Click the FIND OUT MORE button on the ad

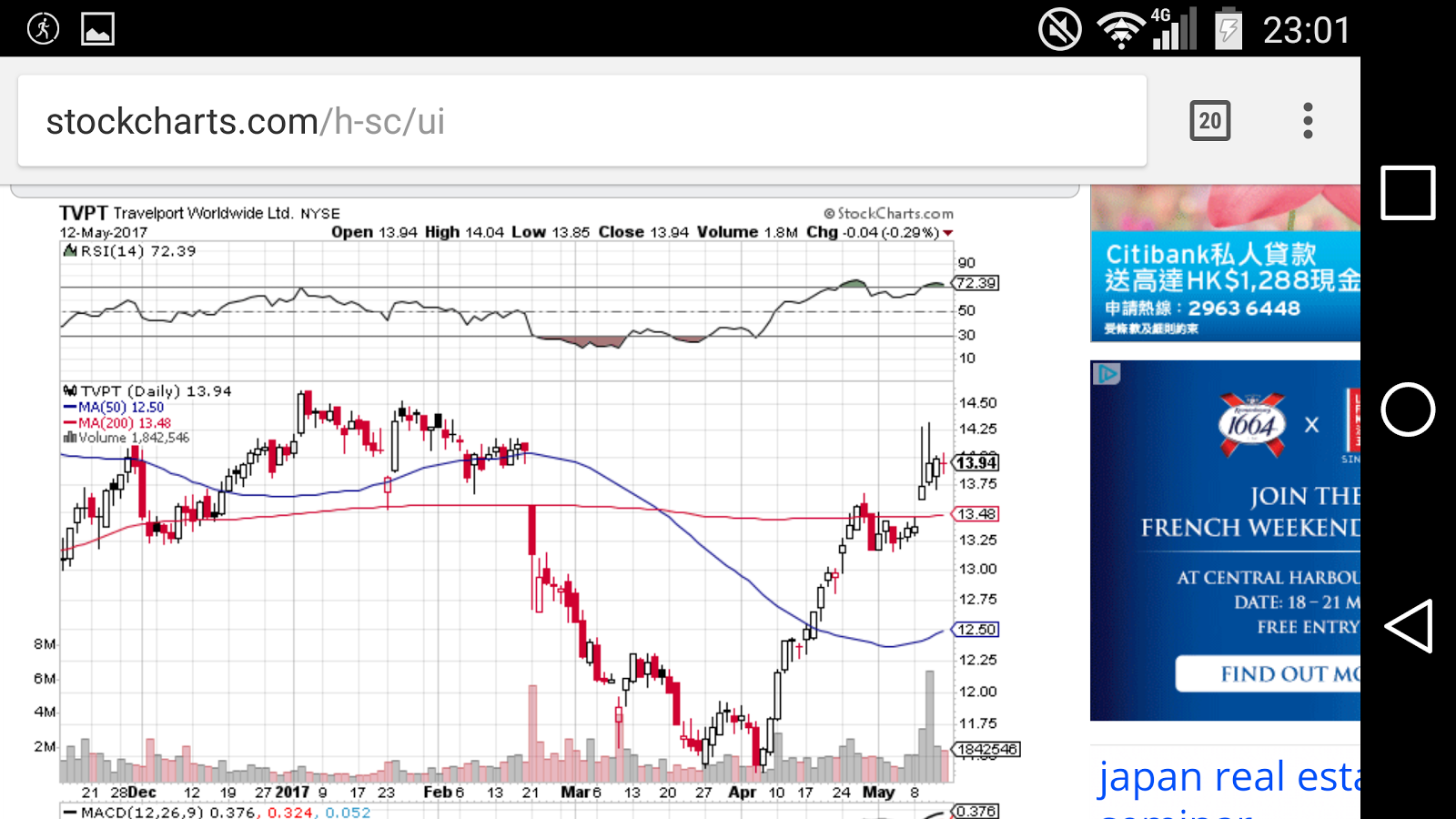[x=1269, y=673]
